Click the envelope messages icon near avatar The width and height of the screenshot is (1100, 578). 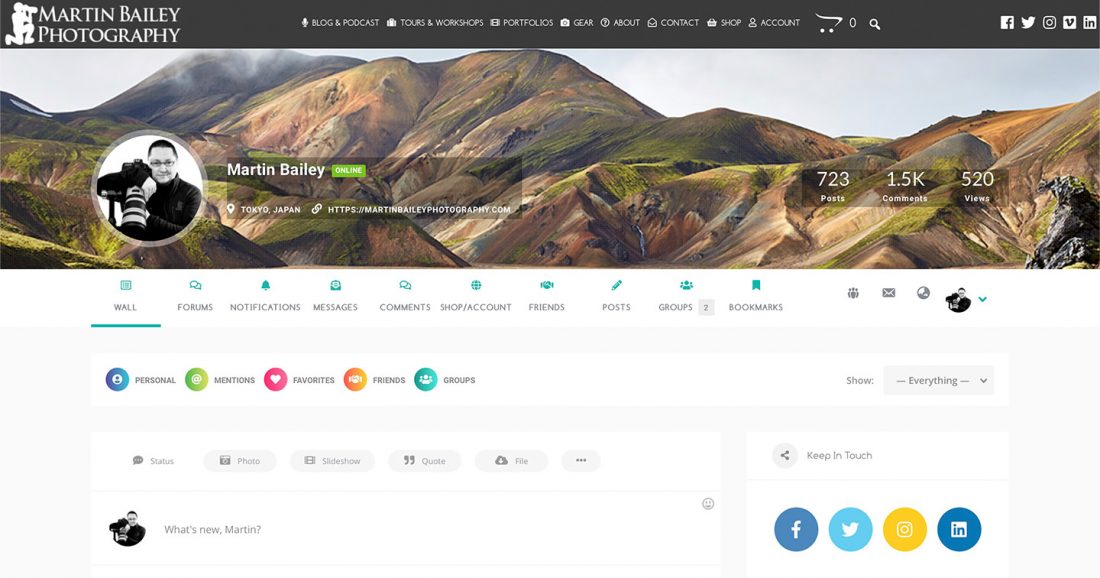[x=888, y=293]
